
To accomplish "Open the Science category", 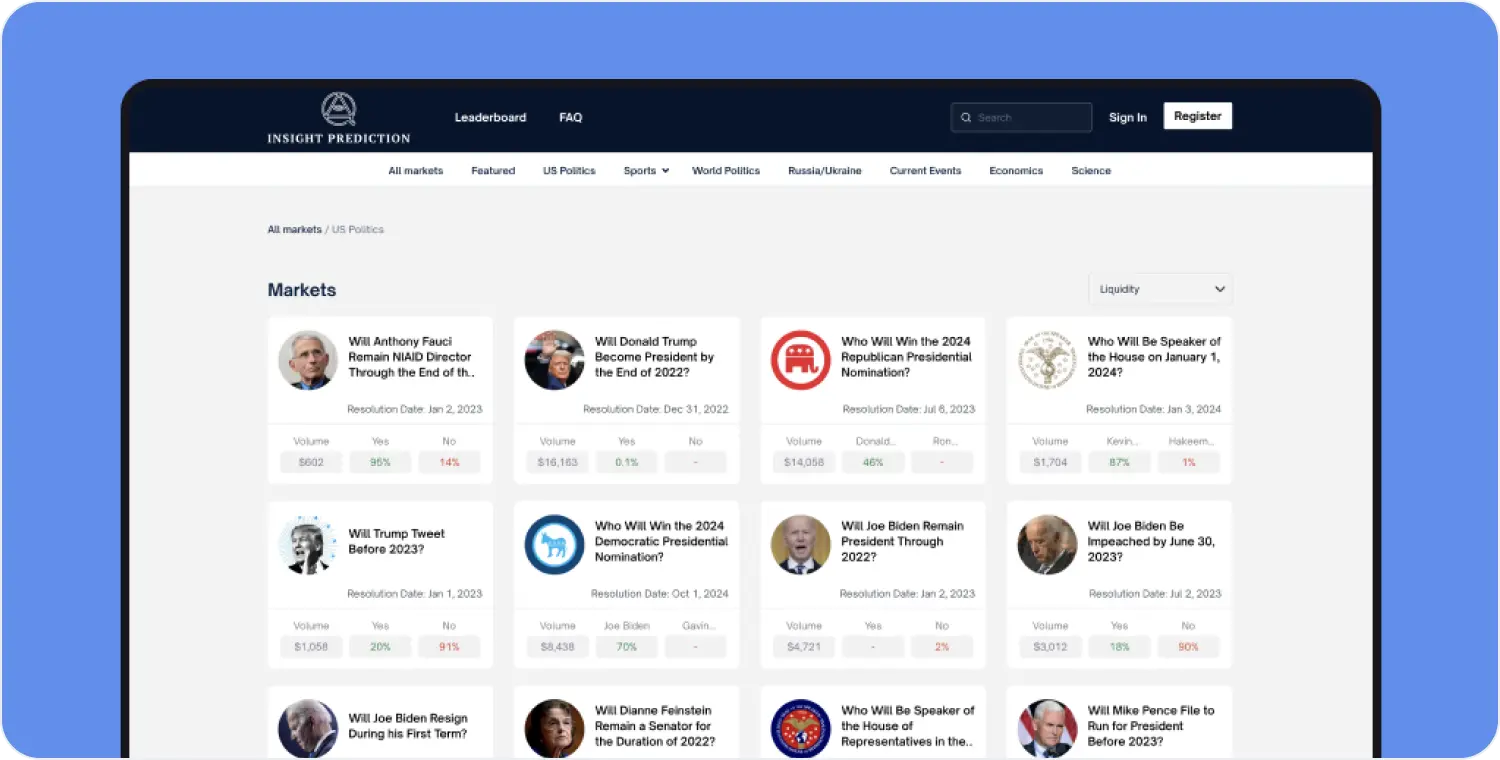I will (x=1091, y=171).
